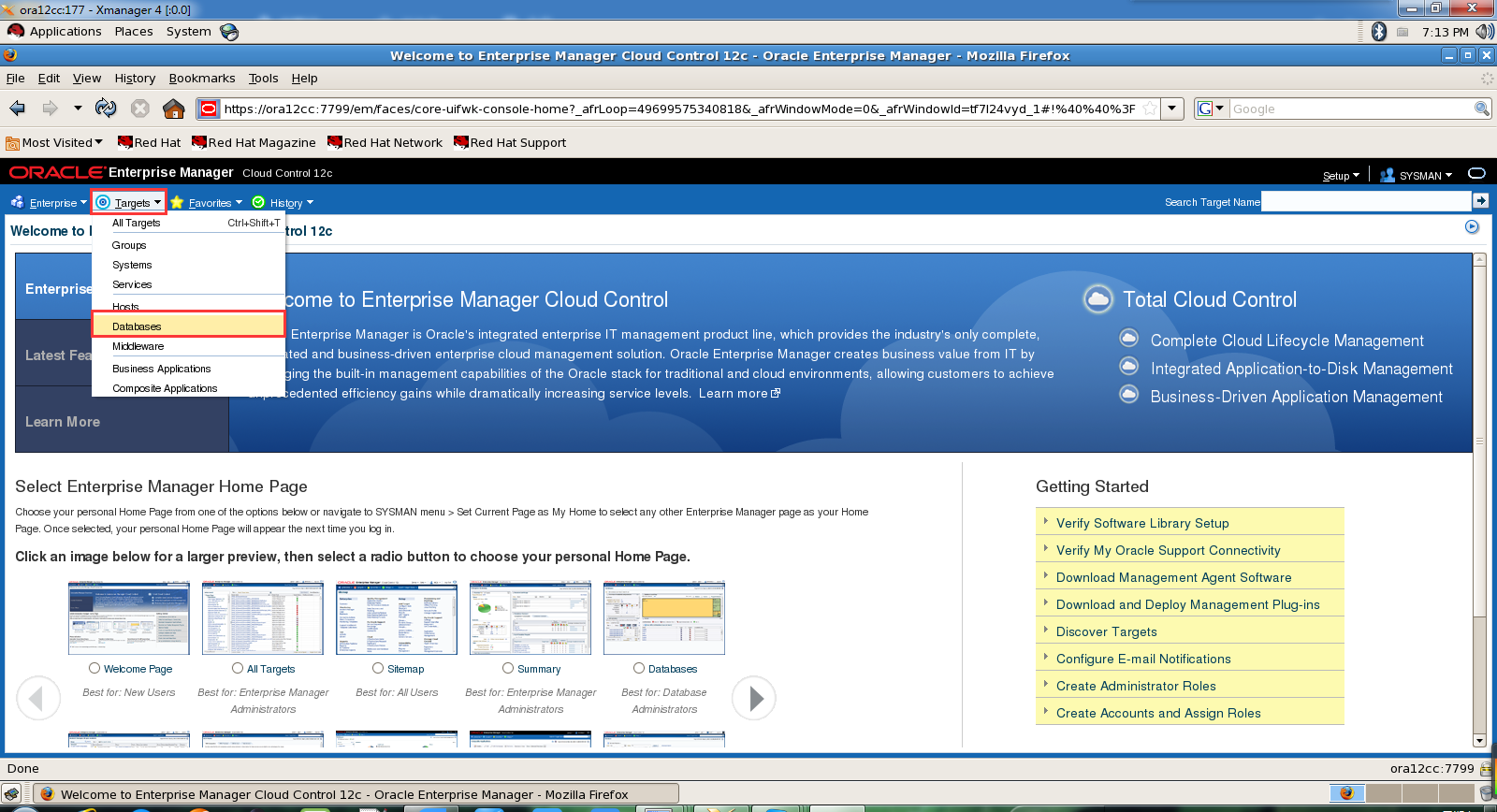Open the EM History menu with green icon
Viewport: 1497px width, 812px height.
[283, 202]
